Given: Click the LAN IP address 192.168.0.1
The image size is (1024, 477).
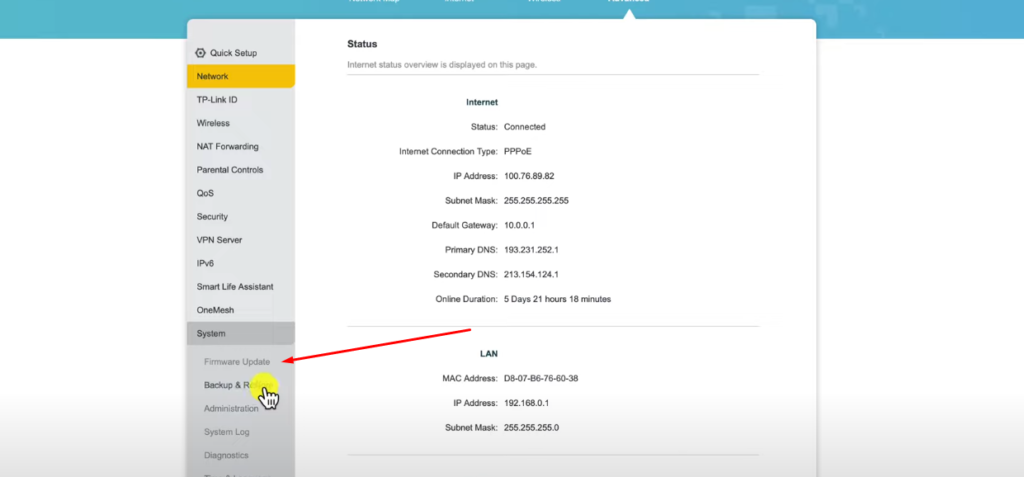Looking at the screenshot, I should pos(526,403).
